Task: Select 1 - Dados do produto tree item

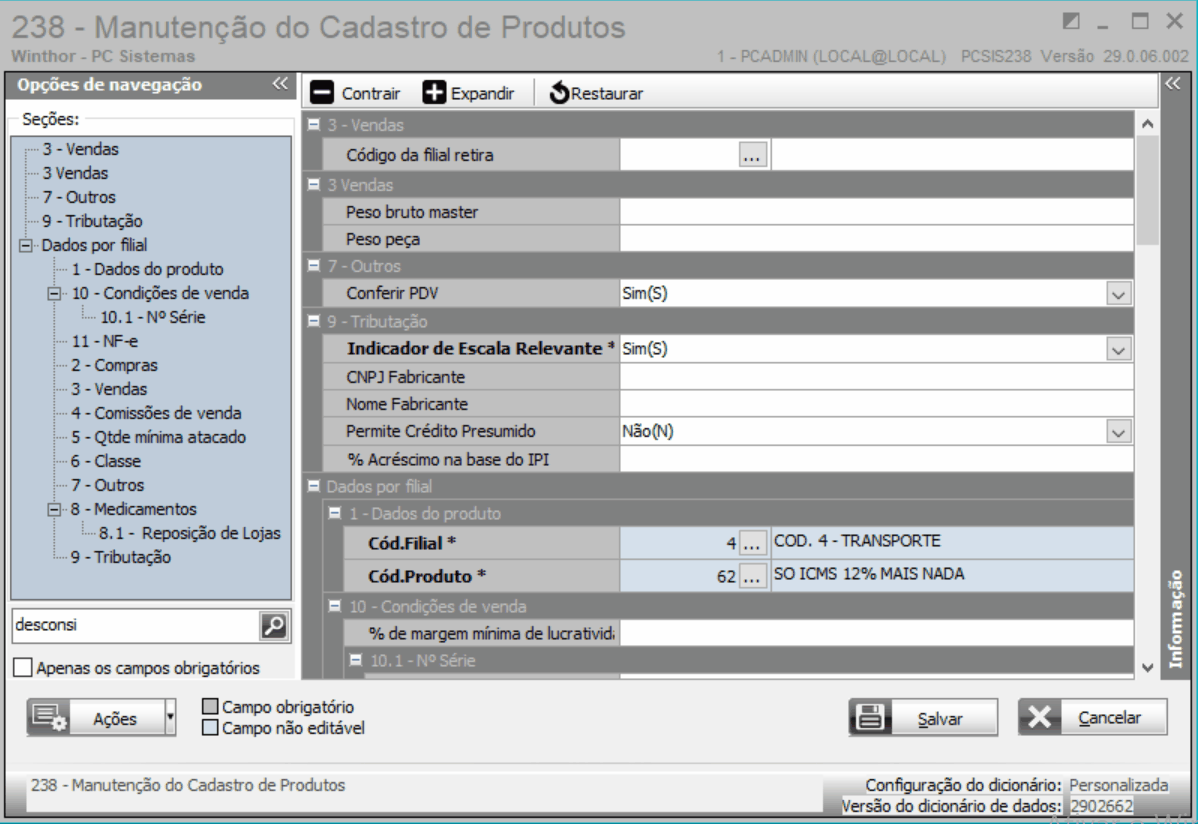Action: coord(147,269)
